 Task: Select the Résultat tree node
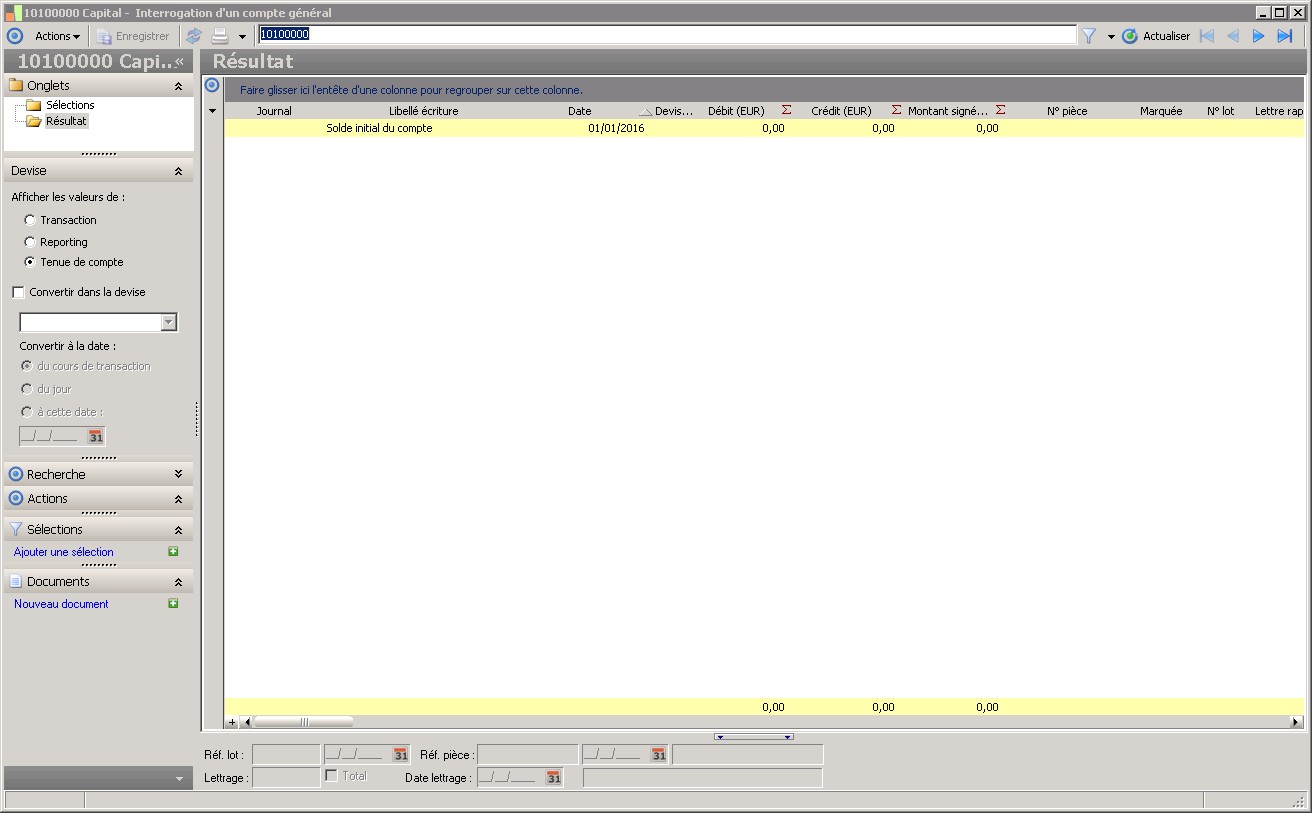[x=66, y=121]
